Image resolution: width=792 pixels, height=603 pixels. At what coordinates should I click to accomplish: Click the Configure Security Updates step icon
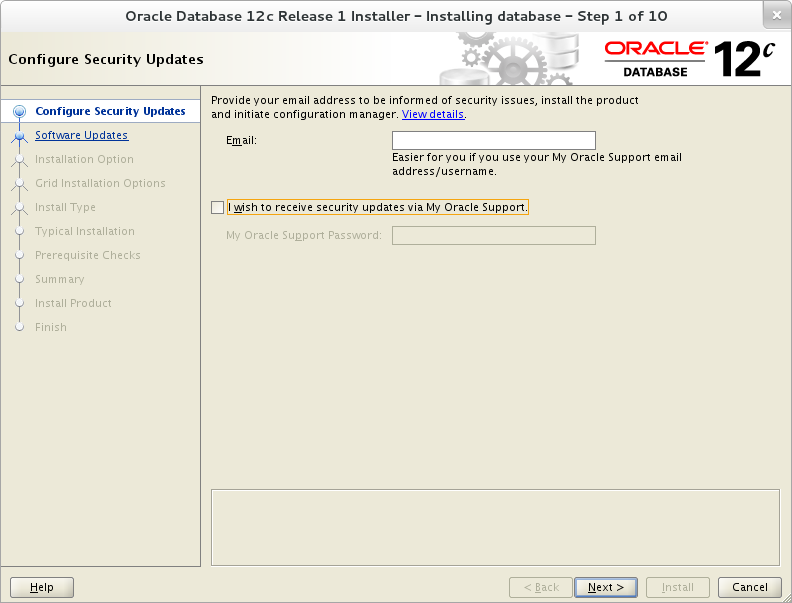click(20, 111)
